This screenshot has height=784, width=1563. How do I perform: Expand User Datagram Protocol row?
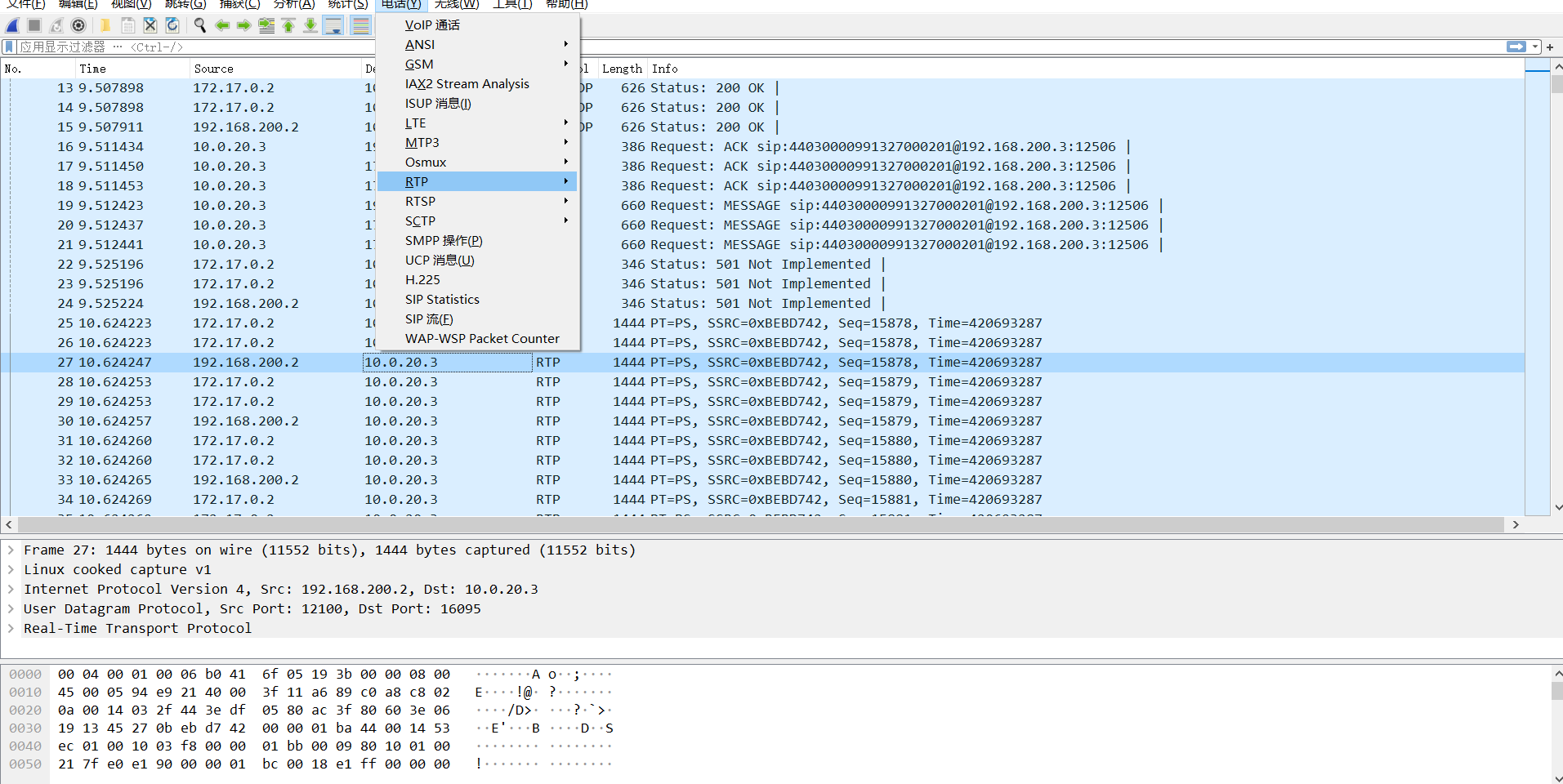point(11,609)
